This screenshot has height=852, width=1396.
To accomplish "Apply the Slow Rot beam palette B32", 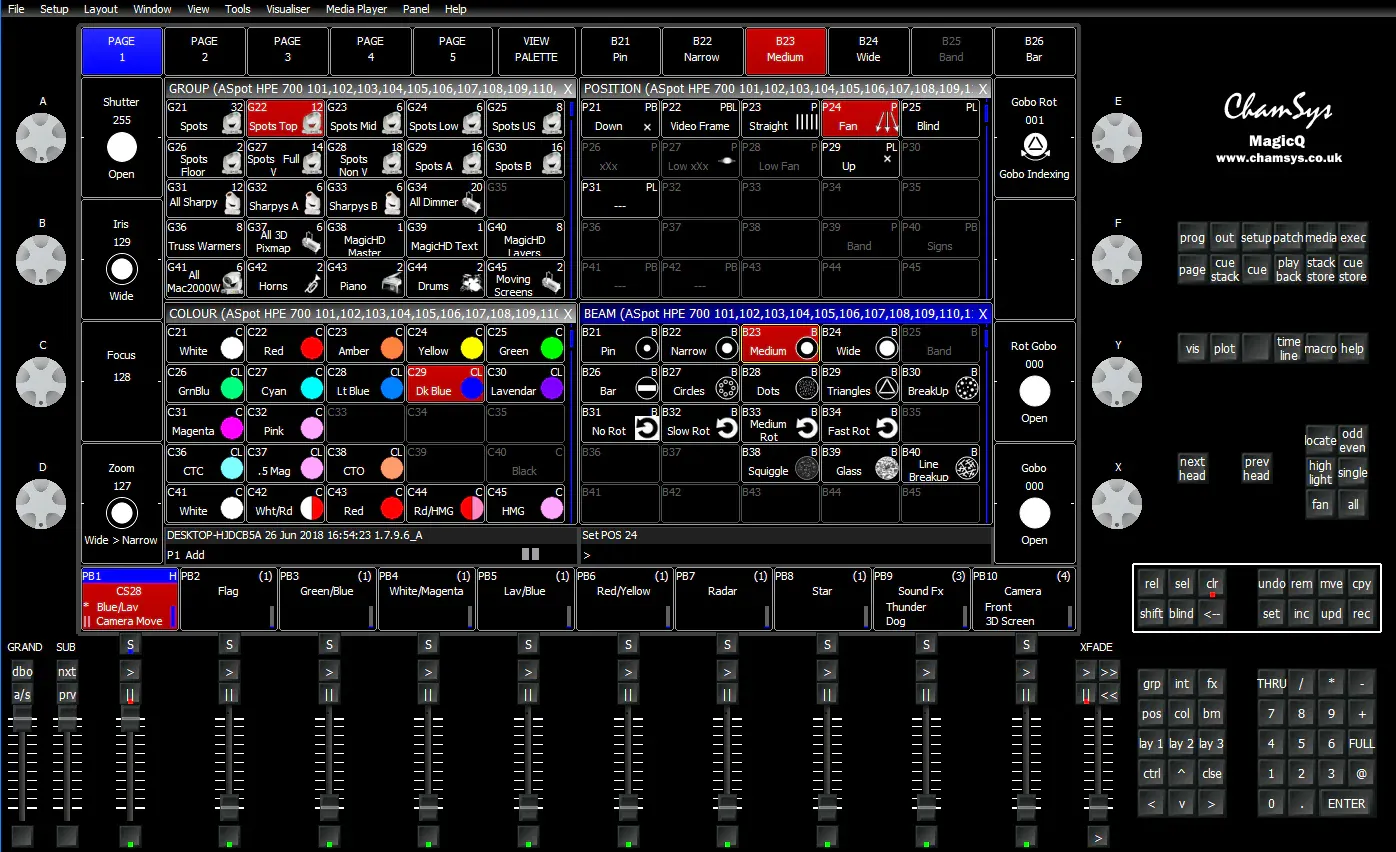I will click(700, 423).
